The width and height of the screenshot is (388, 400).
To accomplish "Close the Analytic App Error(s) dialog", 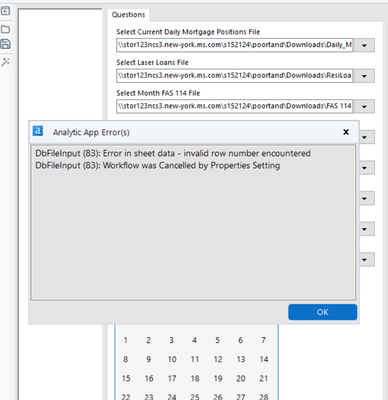I will click(346, 132).
